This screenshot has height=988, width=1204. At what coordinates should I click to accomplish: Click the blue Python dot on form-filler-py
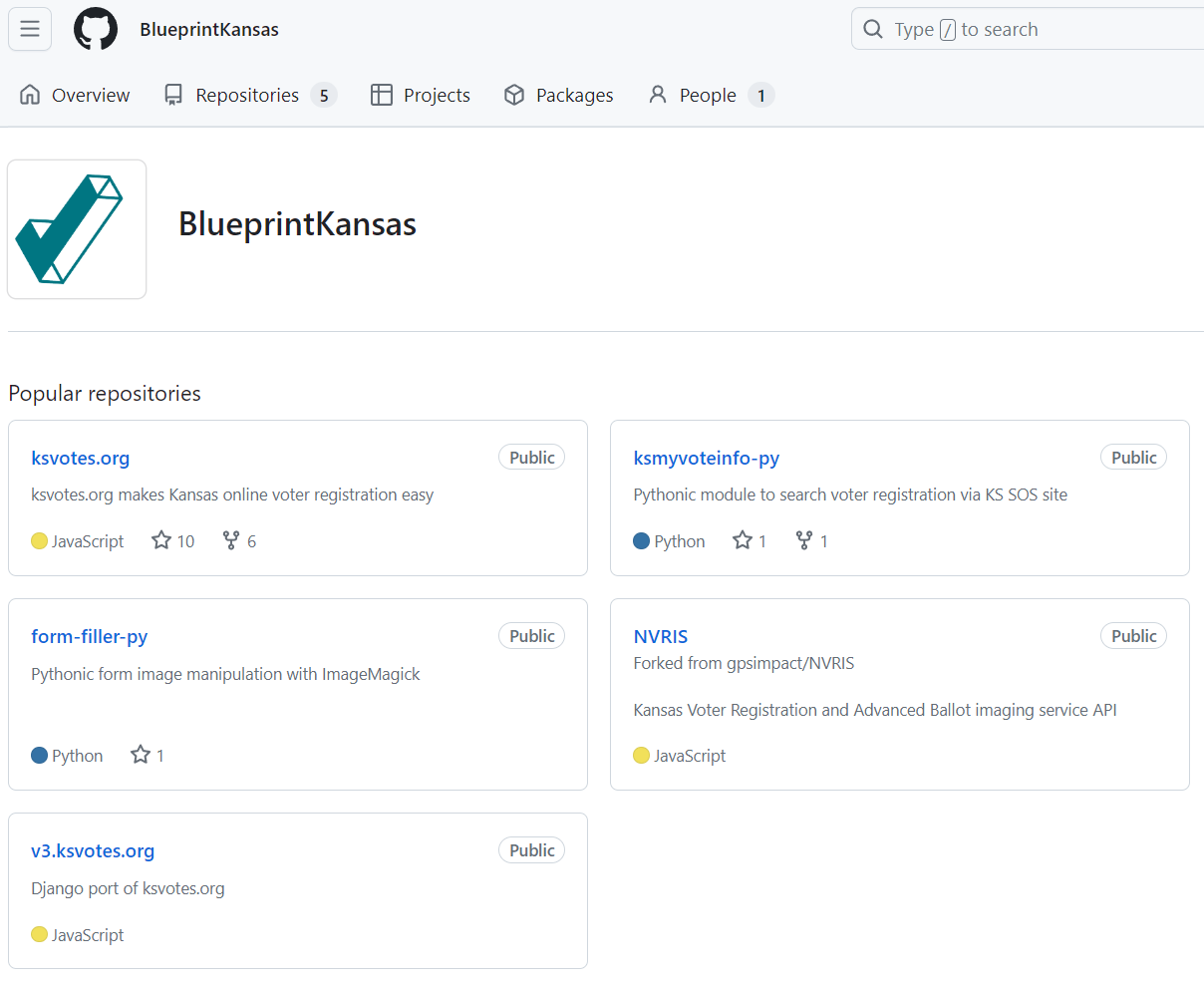click(x=40, y=756)
